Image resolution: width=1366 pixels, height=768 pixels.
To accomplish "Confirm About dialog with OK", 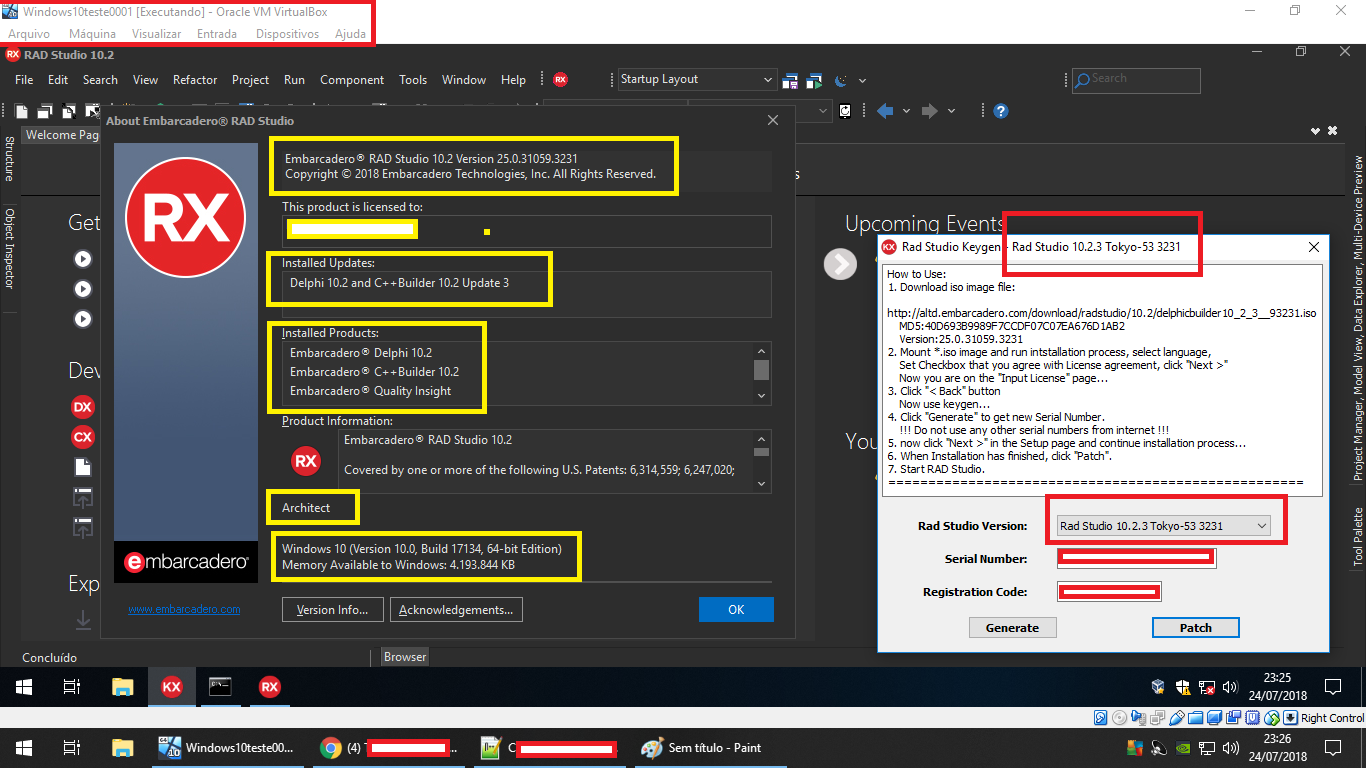I will tap(736, 610).
